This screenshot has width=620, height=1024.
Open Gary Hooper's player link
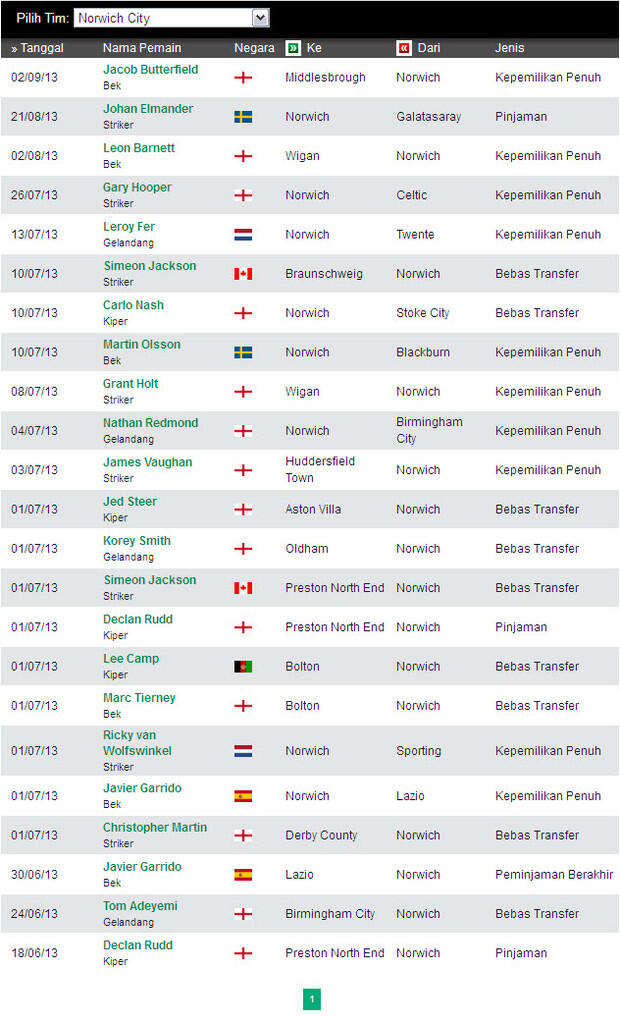(137, 188)
